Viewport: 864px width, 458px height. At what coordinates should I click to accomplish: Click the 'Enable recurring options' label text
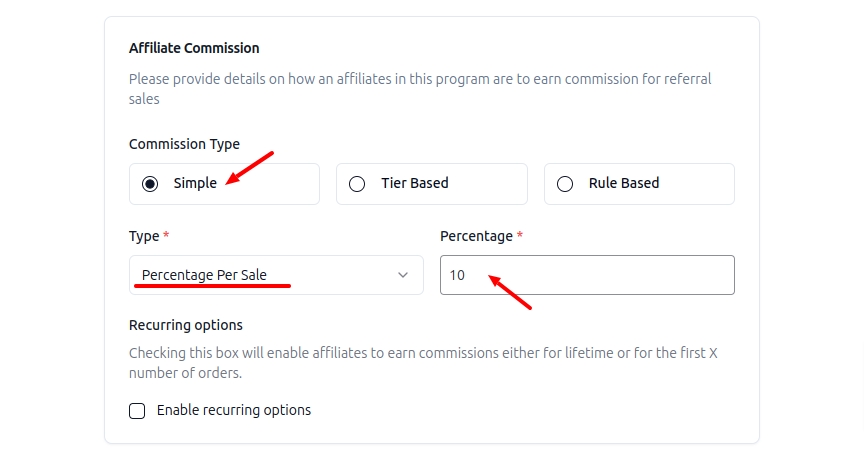coord(234,410)
